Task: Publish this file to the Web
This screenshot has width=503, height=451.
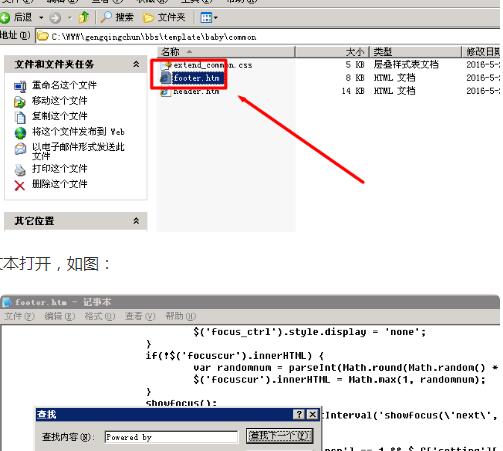Action: 78,132
